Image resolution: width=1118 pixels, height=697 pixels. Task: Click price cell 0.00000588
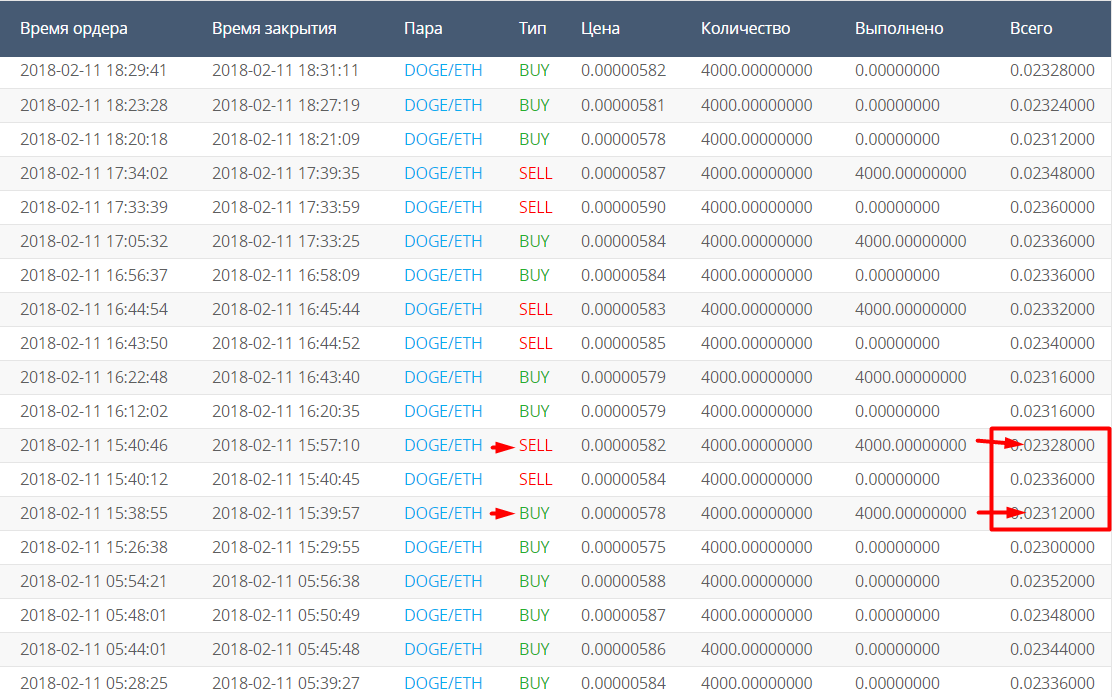[623, 582]
